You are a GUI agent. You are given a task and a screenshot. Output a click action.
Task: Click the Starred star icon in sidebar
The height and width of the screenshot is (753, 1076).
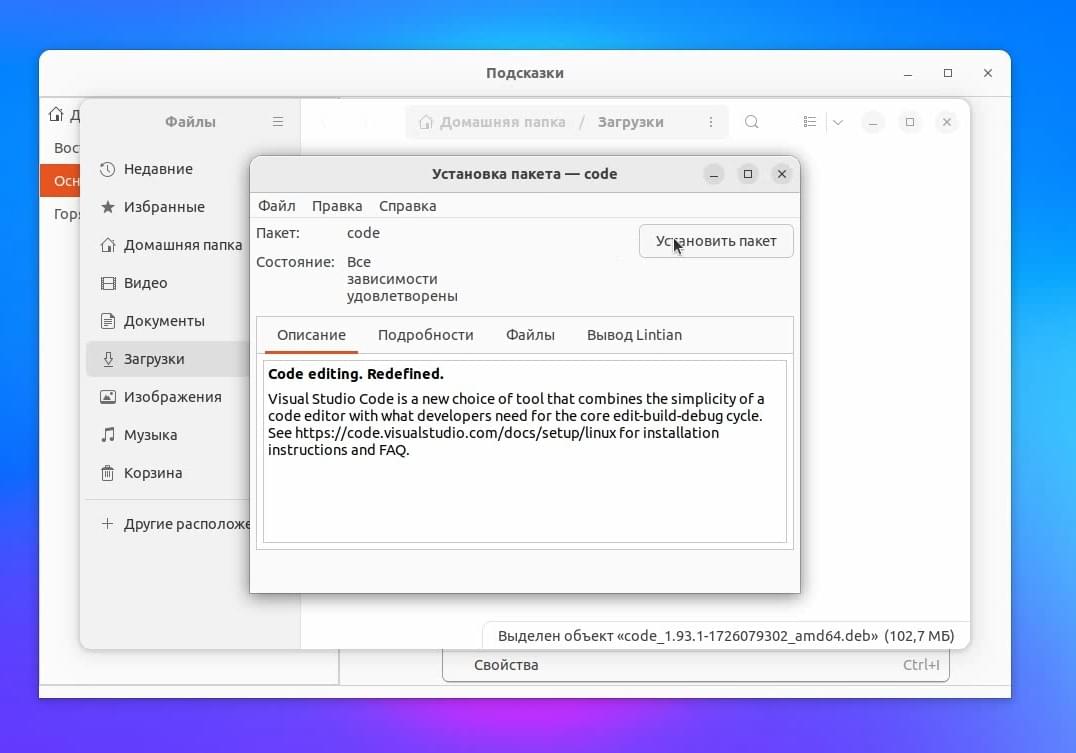(107, 207)
